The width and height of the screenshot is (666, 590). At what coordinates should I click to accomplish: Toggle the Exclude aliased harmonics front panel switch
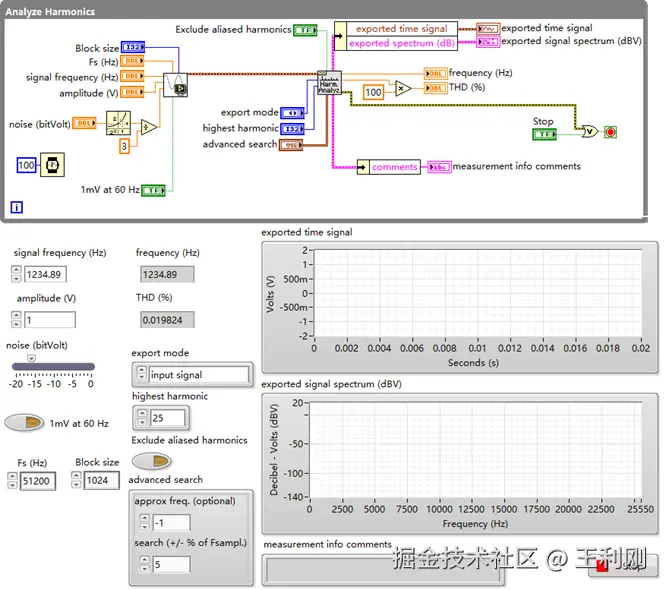[152, 461]
